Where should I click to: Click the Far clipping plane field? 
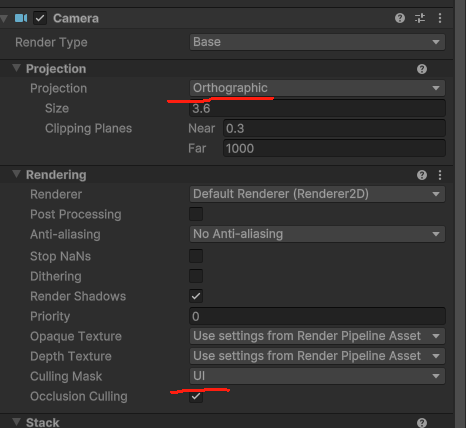pyautogui.click(x=334, y=148)
